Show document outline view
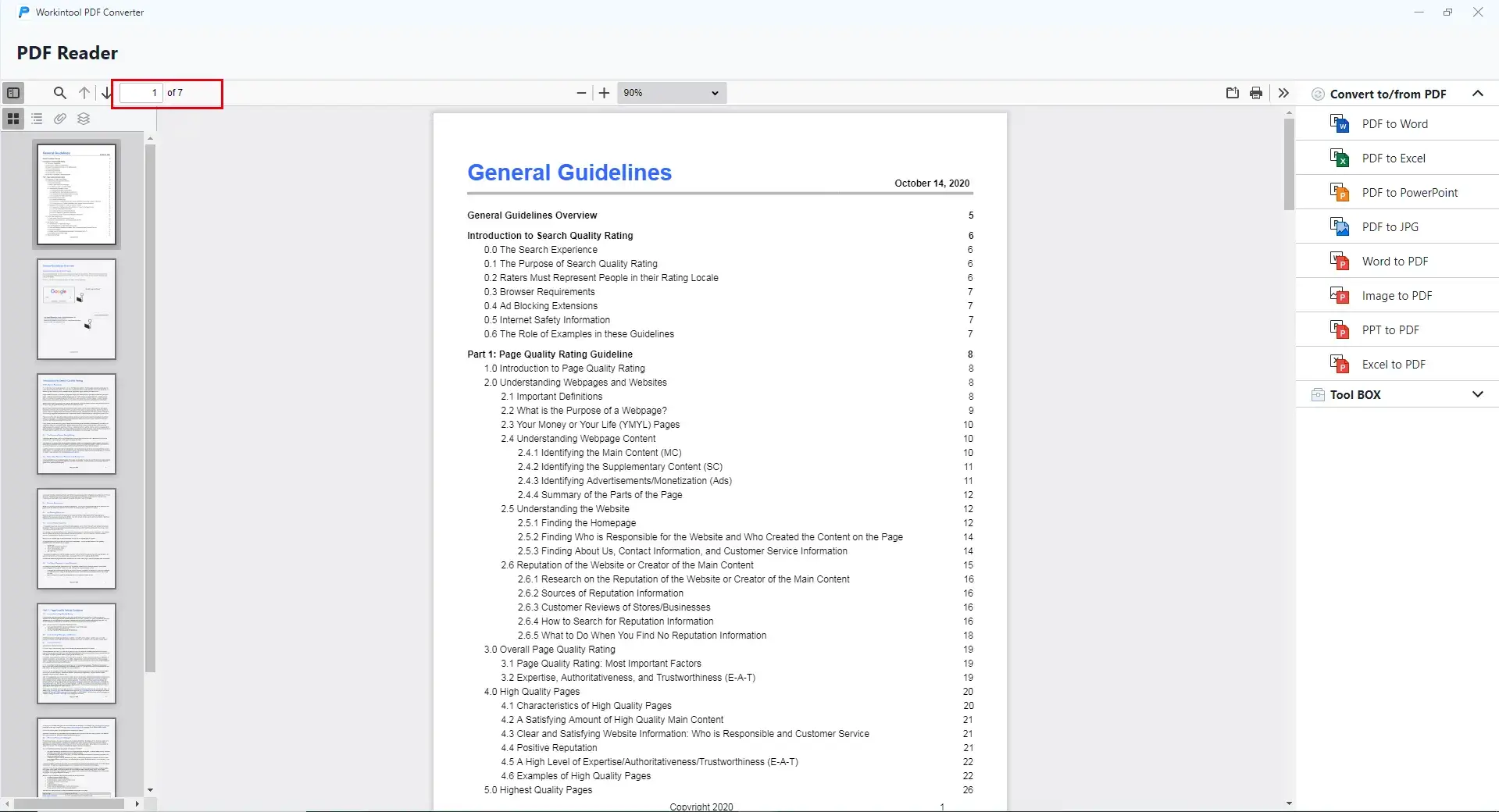 37,119
